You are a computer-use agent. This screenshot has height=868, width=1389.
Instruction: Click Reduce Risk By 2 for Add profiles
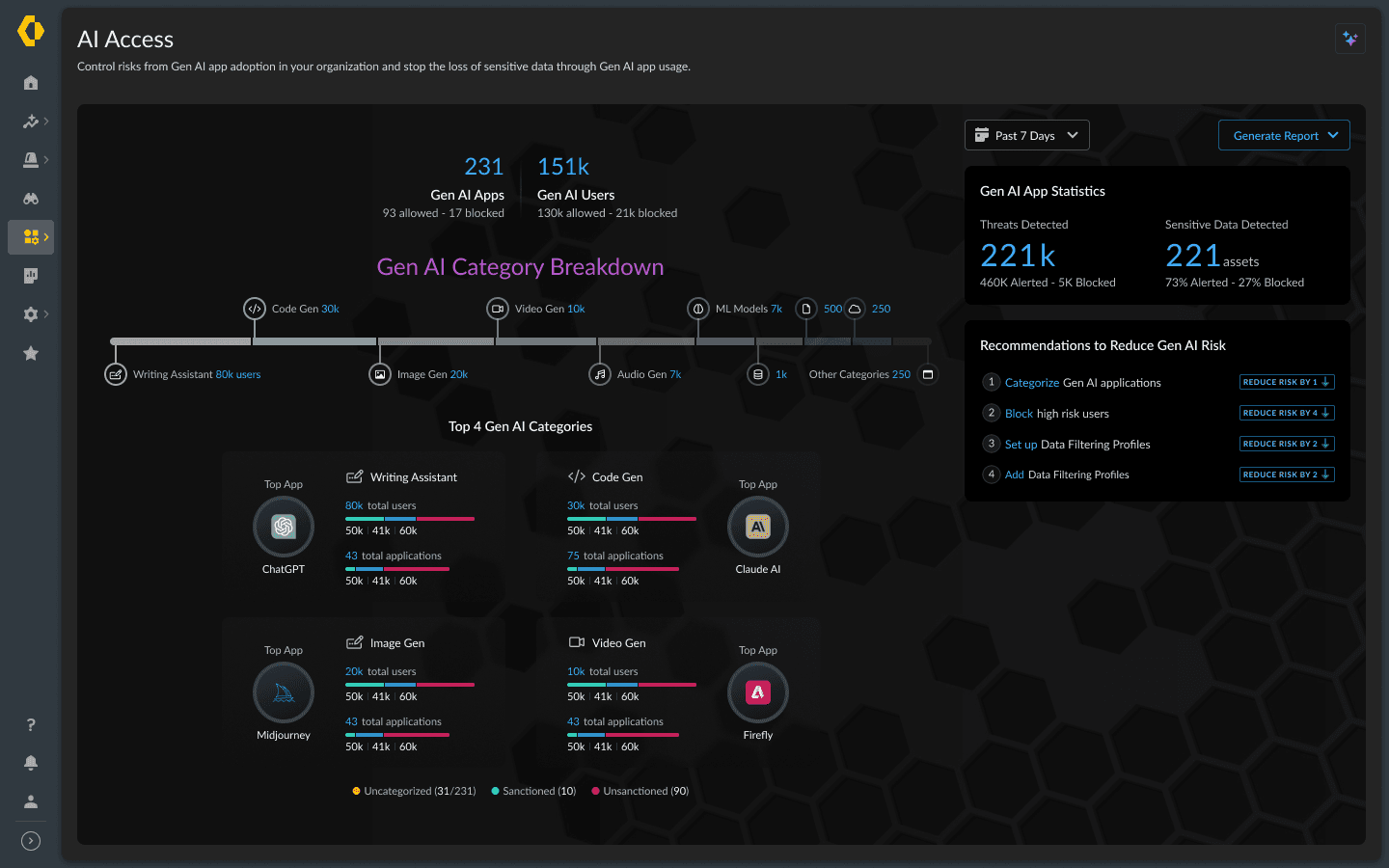pyautogui.click(x=1287, y=475)
